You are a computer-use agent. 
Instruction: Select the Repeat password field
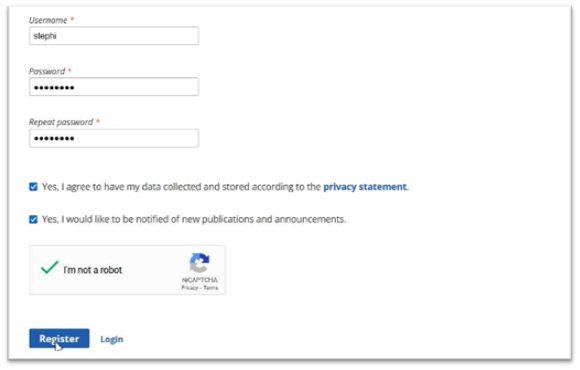point(114,138)
